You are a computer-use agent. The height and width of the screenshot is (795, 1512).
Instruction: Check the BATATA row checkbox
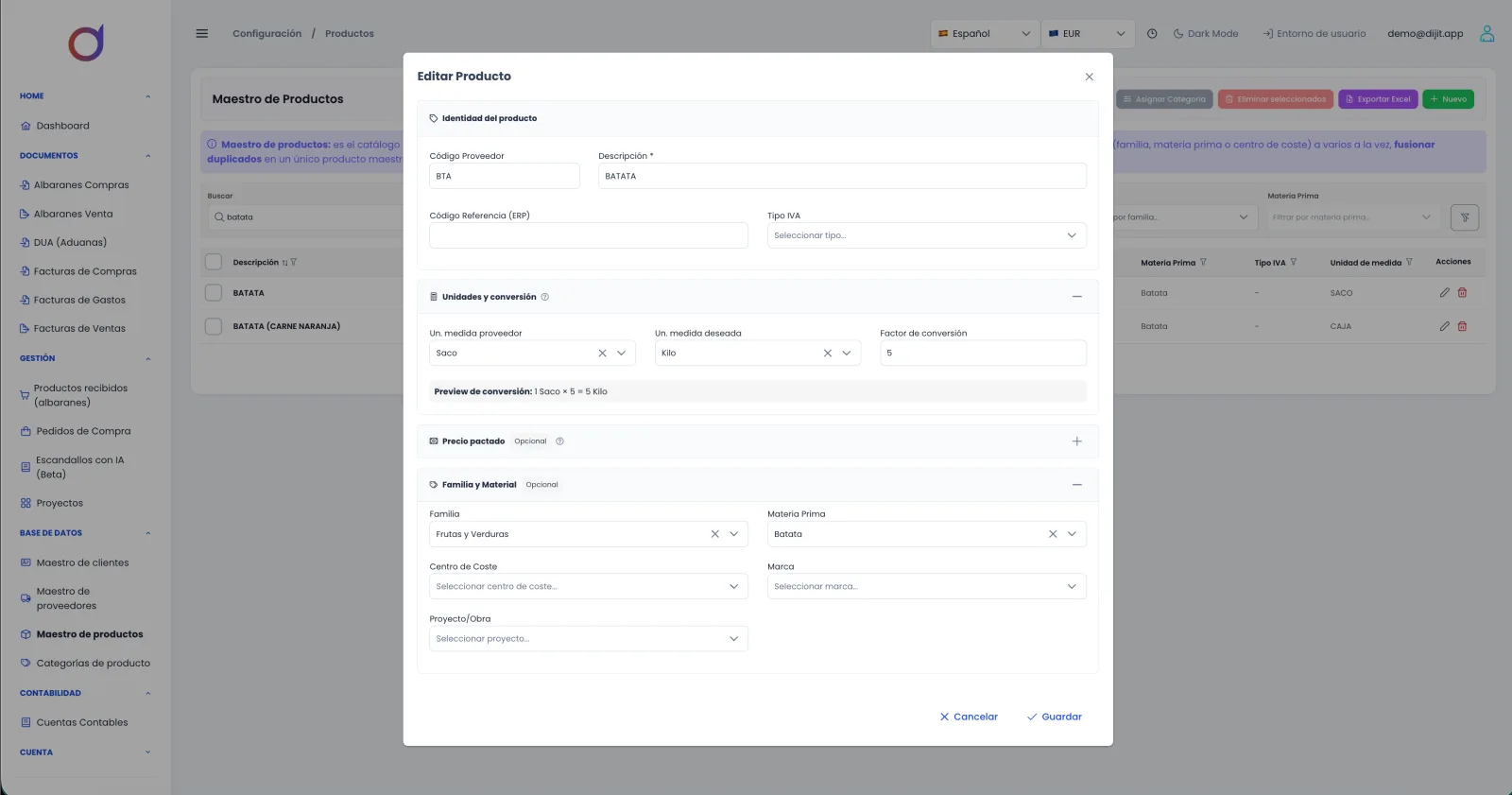[214, 293]
